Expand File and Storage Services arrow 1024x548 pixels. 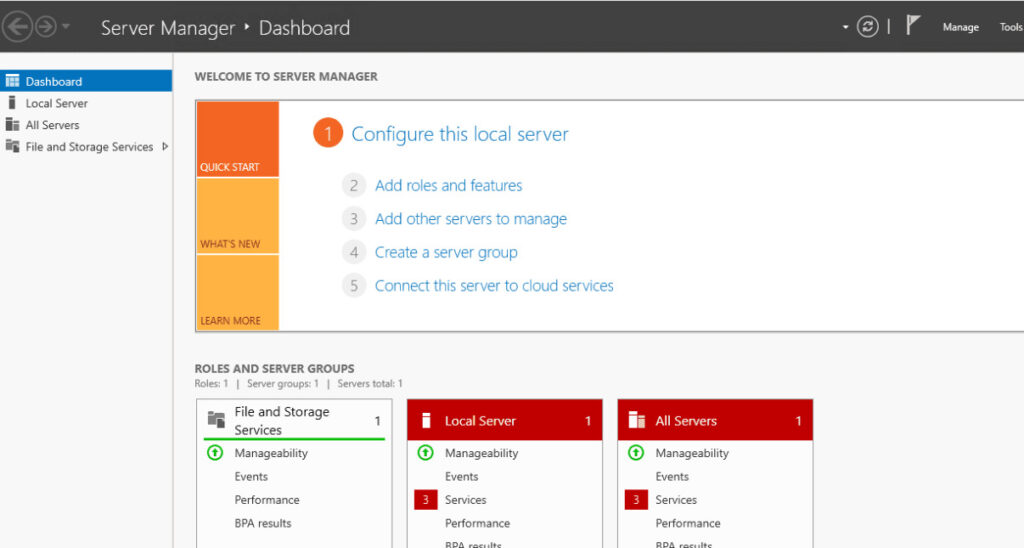coord(165,147)
